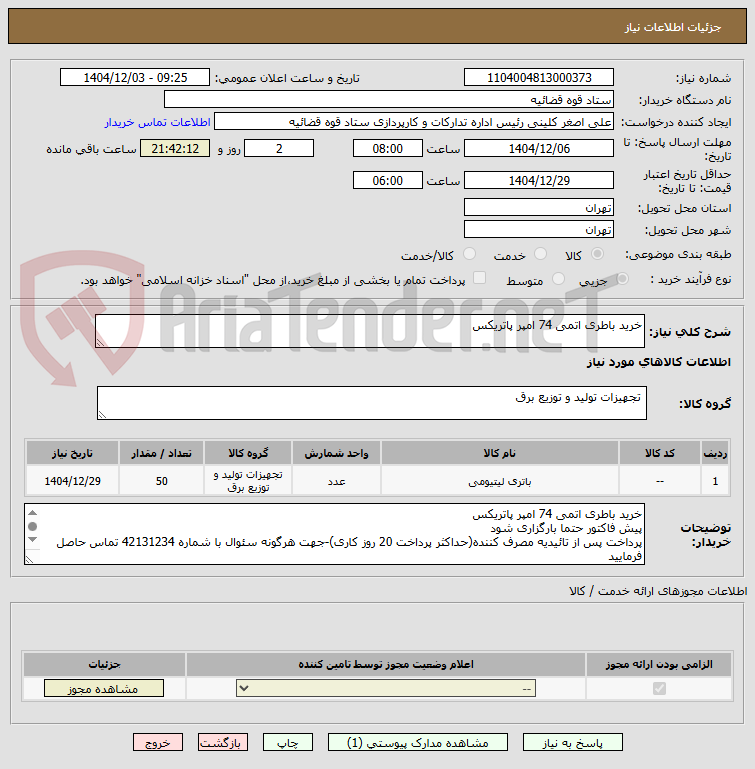
Task: Click the عدد unit cell
Action: pyautogui.click(x=337, y=481)
